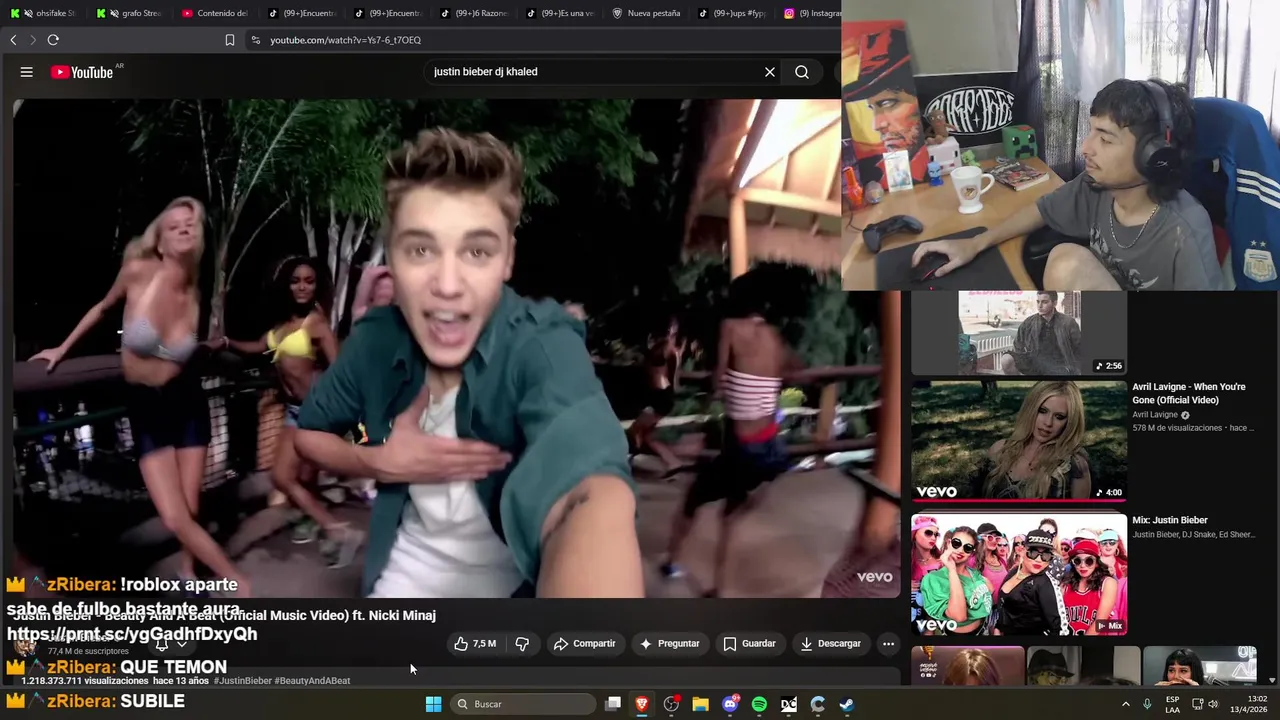1280x720 pixels.
Task: Run the search with the magnifier icon
Action: click(802, 72)
